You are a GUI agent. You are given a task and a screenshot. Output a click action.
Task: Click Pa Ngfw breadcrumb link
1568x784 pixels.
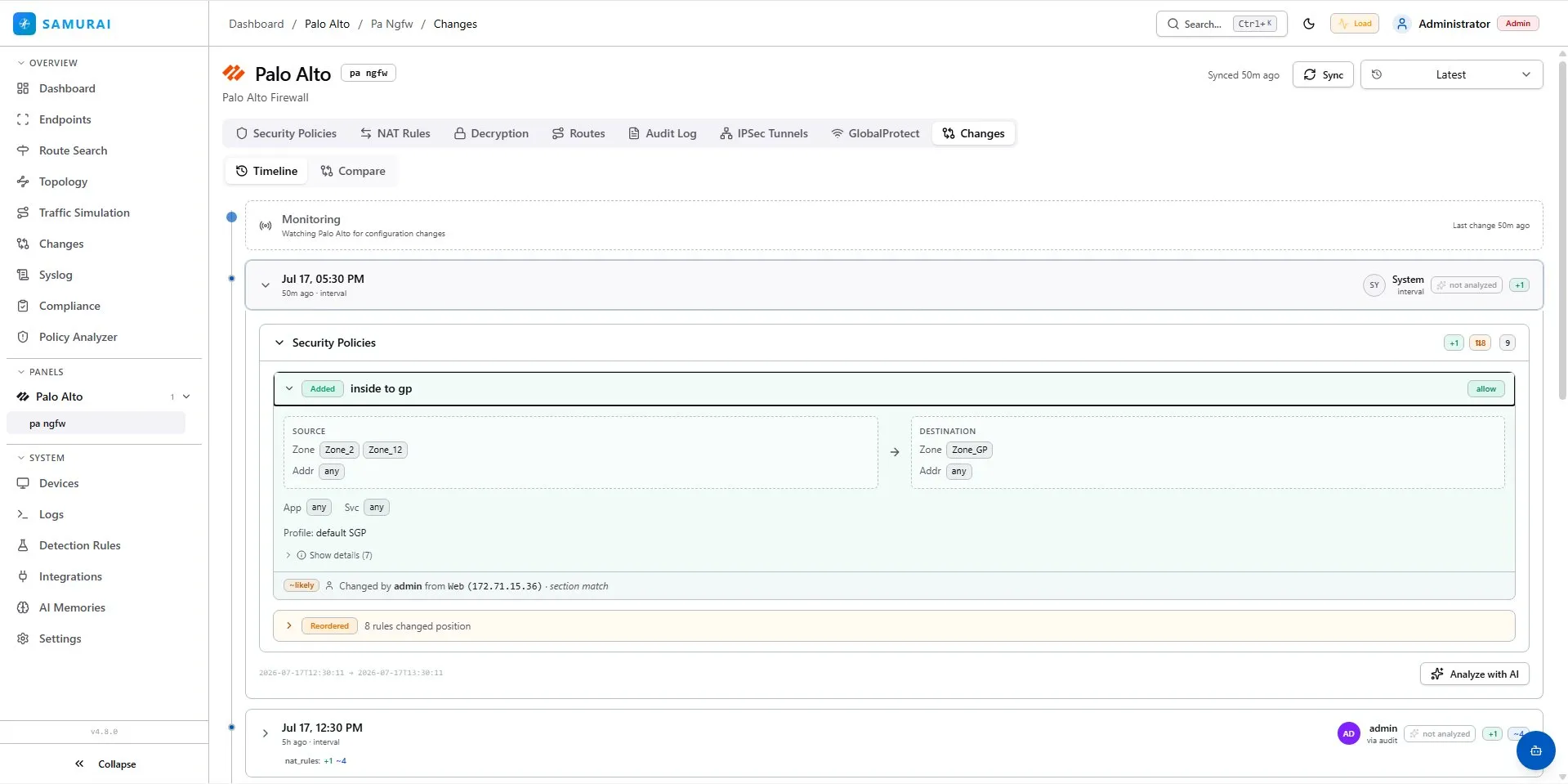point(392,24)
